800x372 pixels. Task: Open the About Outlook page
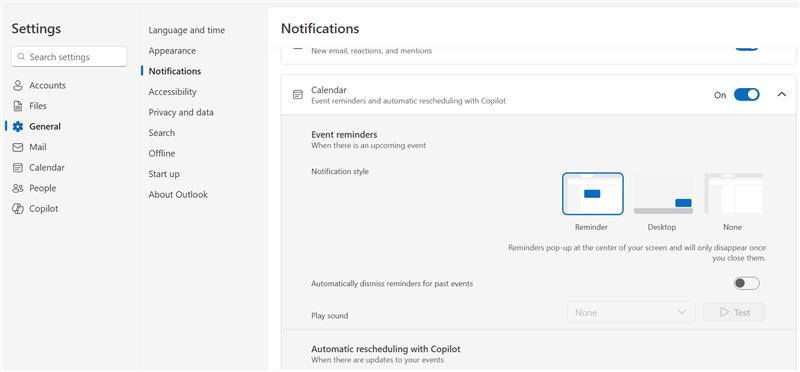click(x=178, y=194)
